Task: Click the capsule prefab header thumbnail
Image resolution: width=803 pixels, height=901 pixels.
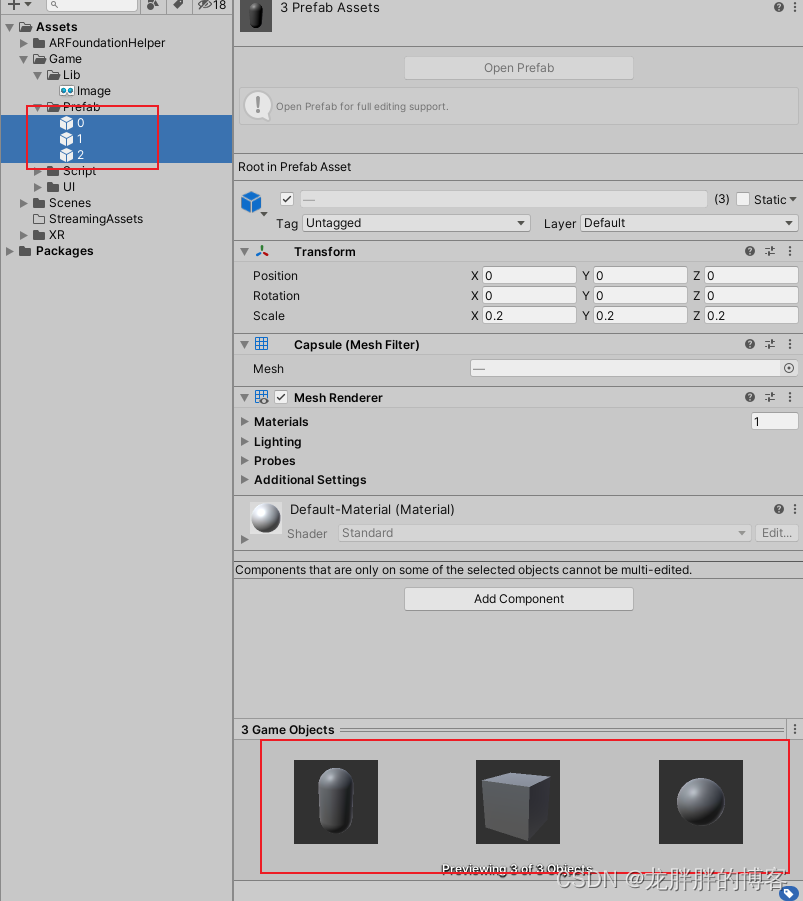Action: point(256,16)
